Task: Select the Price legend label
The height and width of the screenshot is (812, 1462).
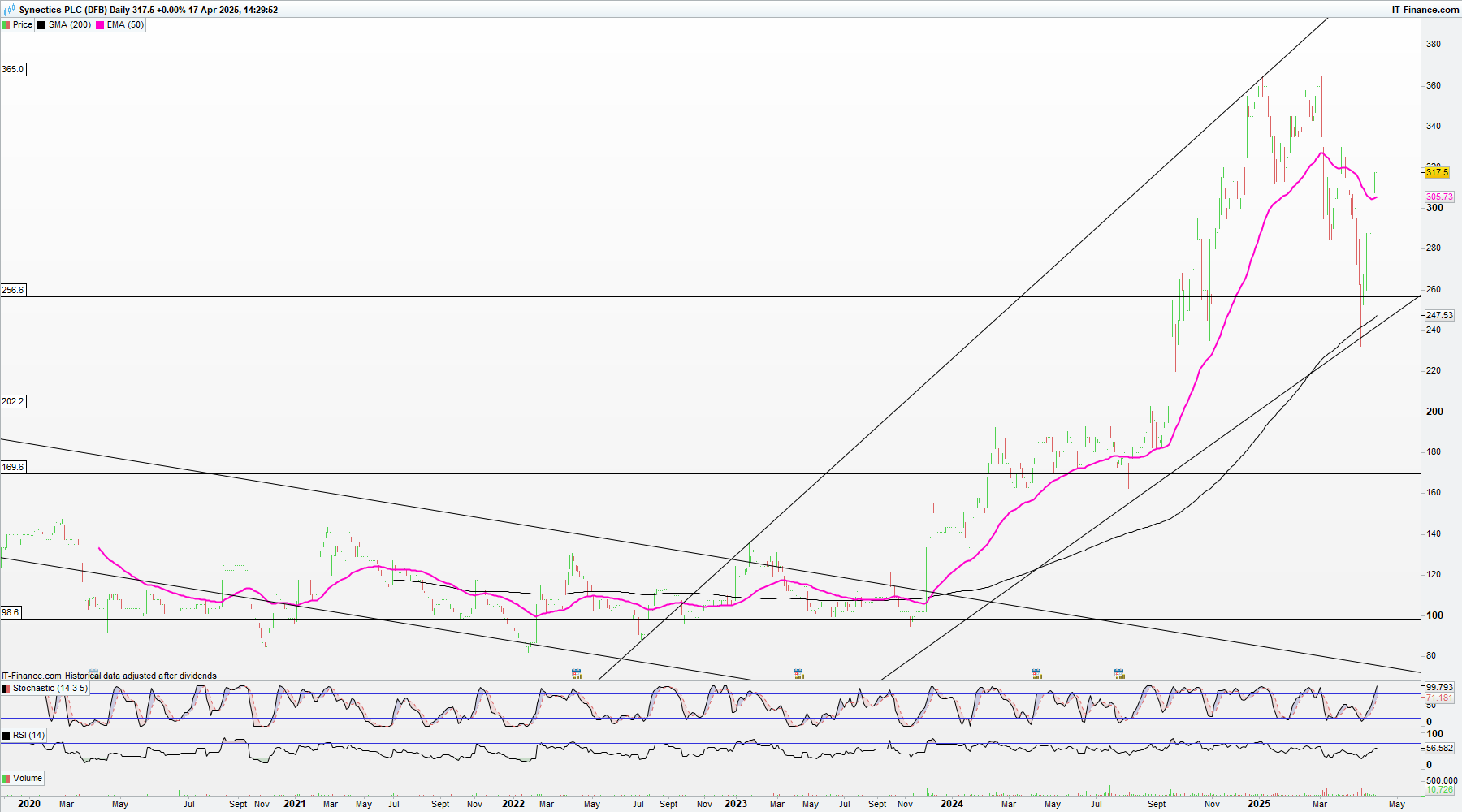Action: tap(23, 25)
